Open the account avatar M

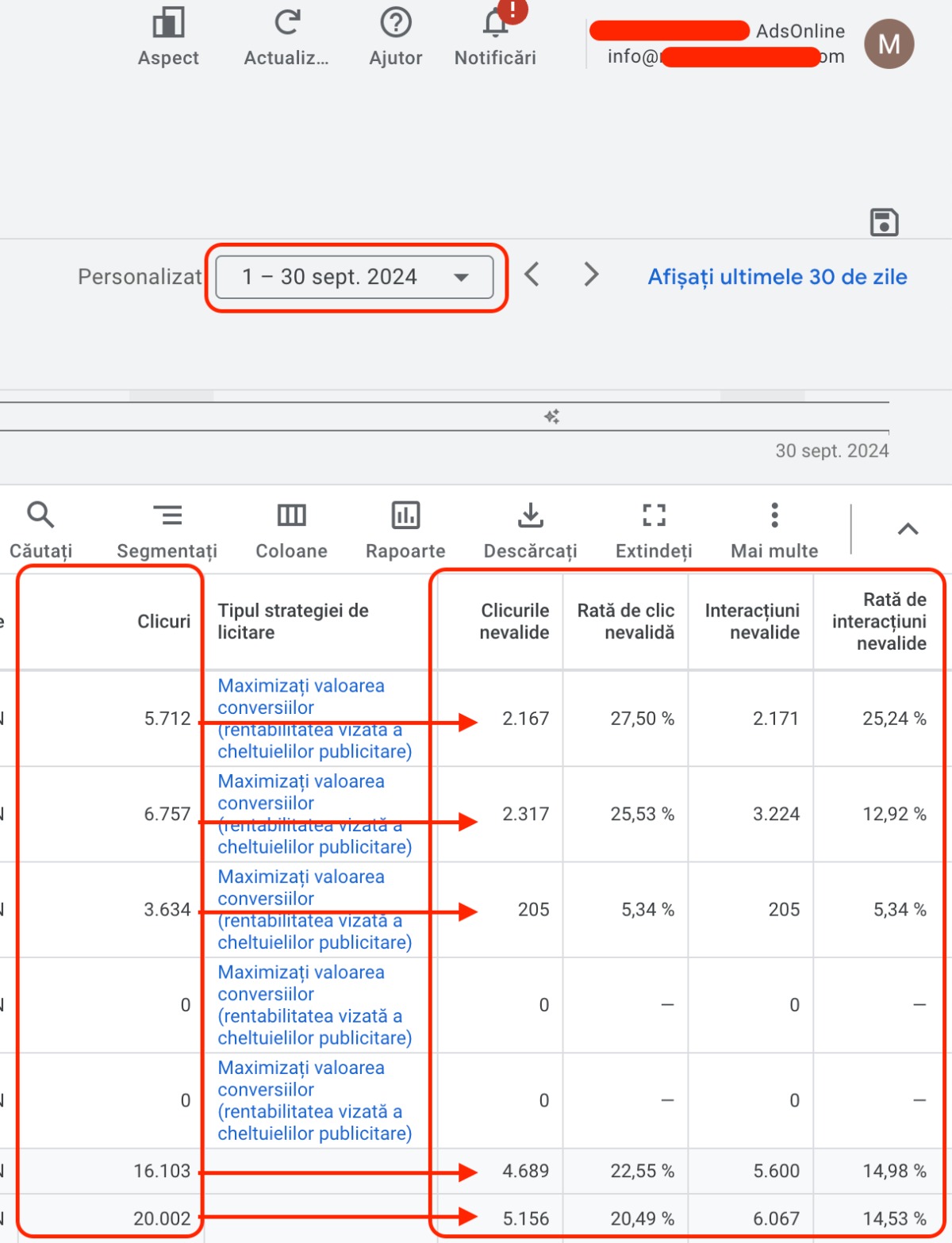[x=889, y=44]
